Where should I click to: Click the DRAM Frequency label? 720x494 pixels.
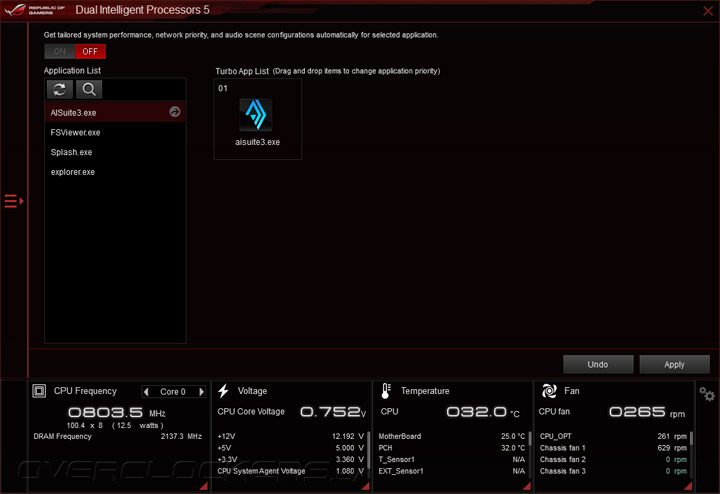click(62, 436)
